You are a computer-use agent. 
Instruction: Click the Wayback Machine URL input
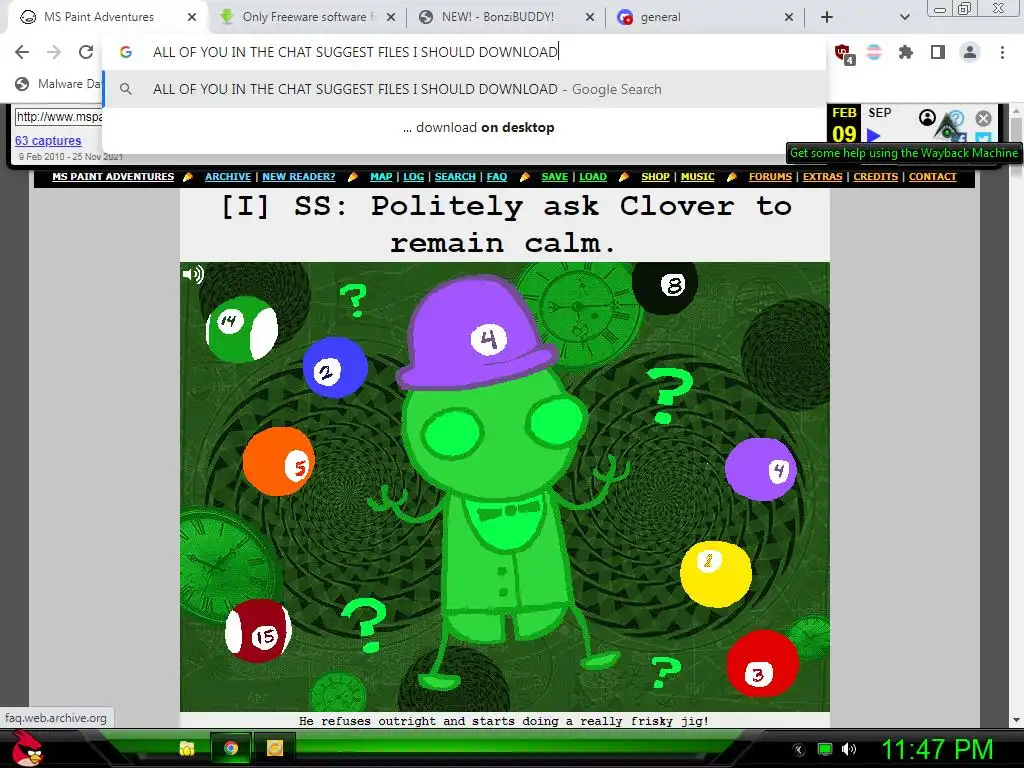(x=59, y=117)
